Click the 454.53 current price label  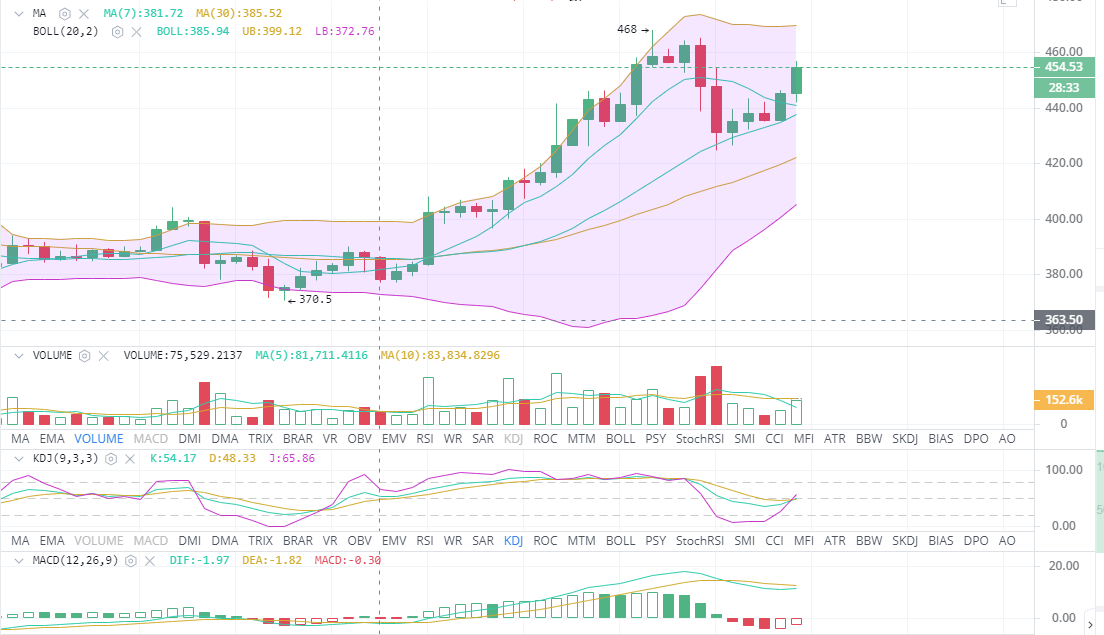[1064, 67]
